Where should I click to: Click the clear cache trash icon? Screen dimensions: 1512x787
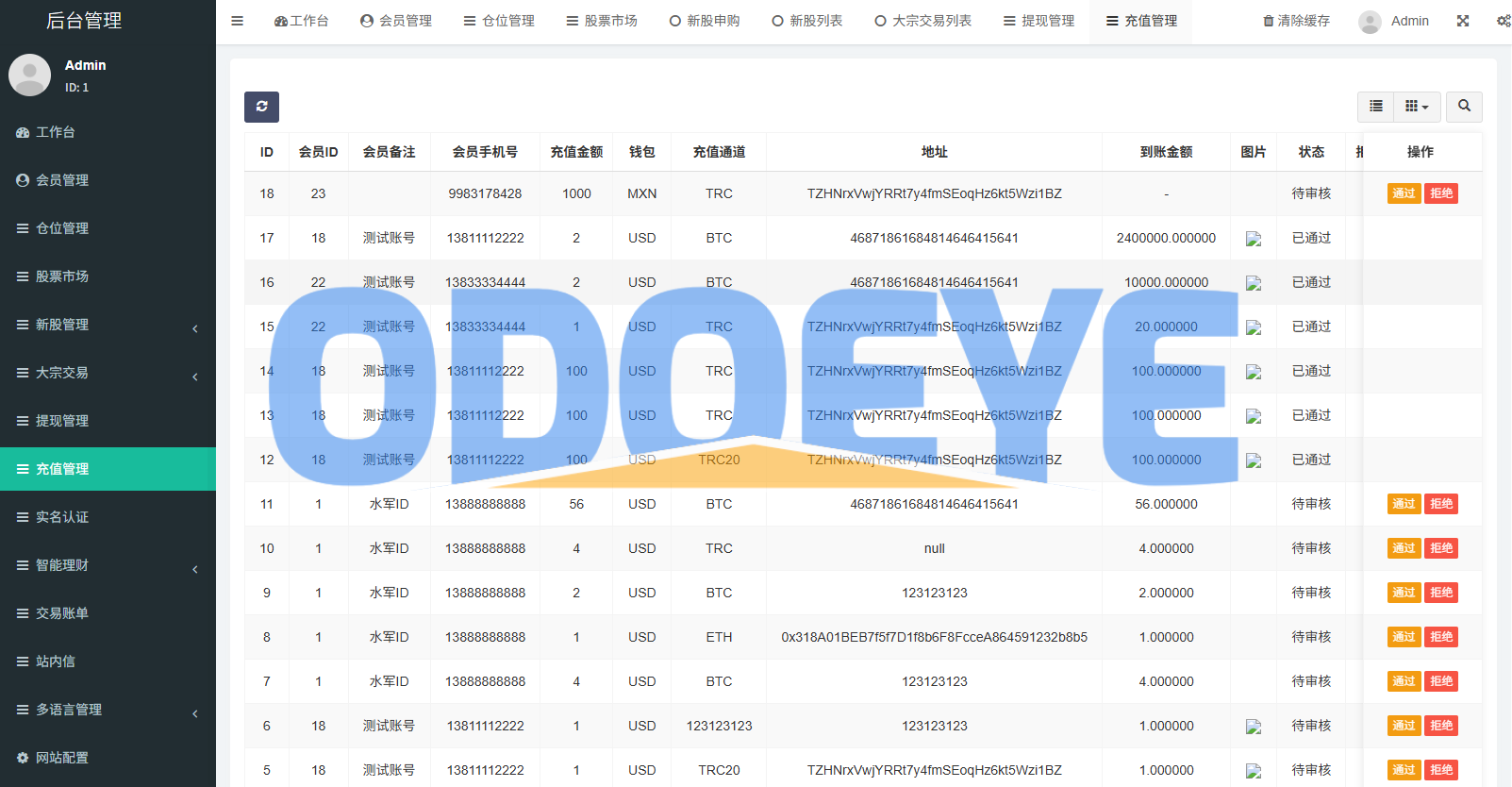point(1269,21)
